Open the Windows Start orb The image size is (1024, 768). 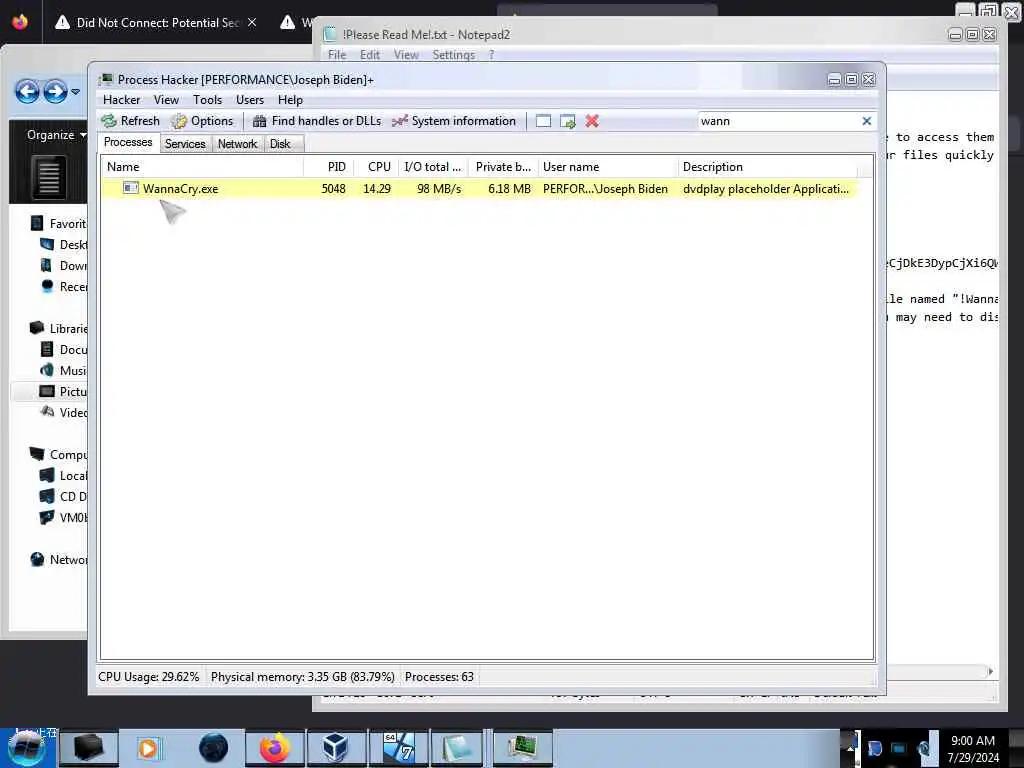pyautogui.click(x=27, y=748)
